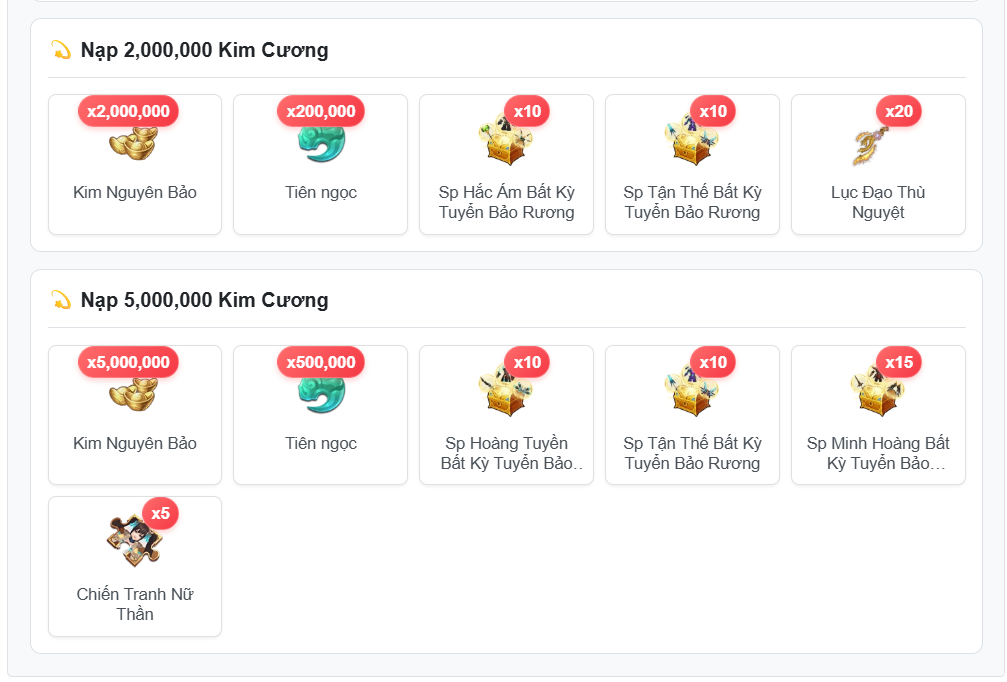Click the Sp Hoàng Tuyền treasure chest icon
Image resolution: width=1007 pixels, height=682 pixels.
(x=507, y=391)
